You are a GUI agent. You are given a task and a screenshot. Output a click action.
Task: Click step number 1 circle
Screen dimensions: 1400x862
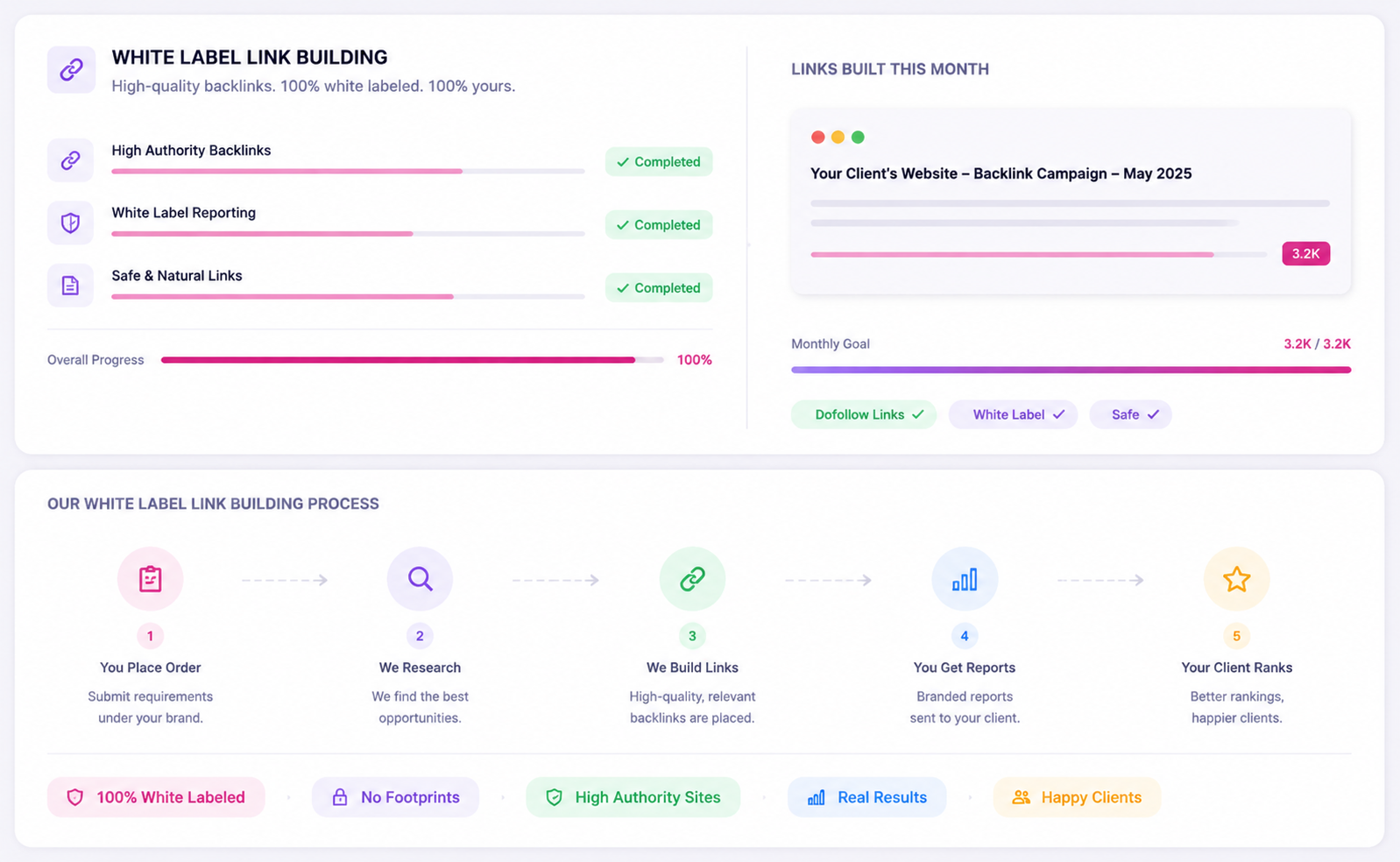coord(150,636)
